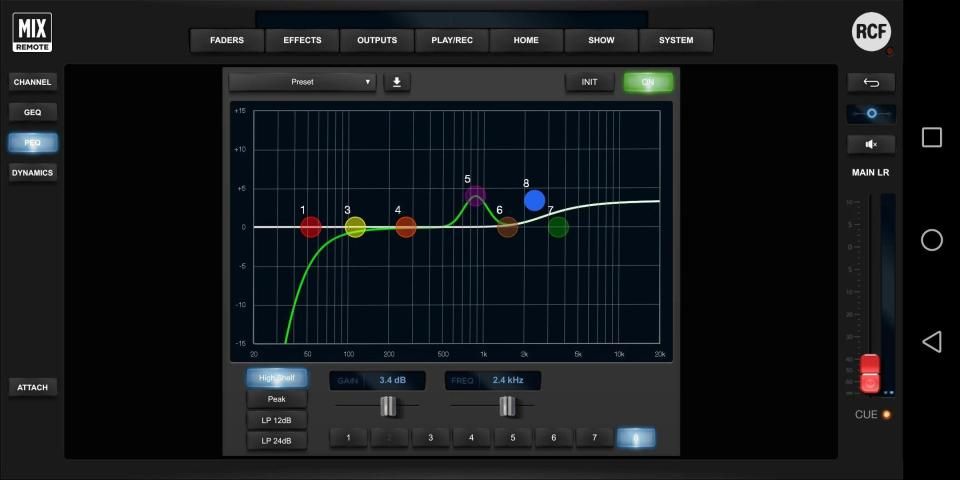Click the red band 1 EQ node

tap(311, 227)
